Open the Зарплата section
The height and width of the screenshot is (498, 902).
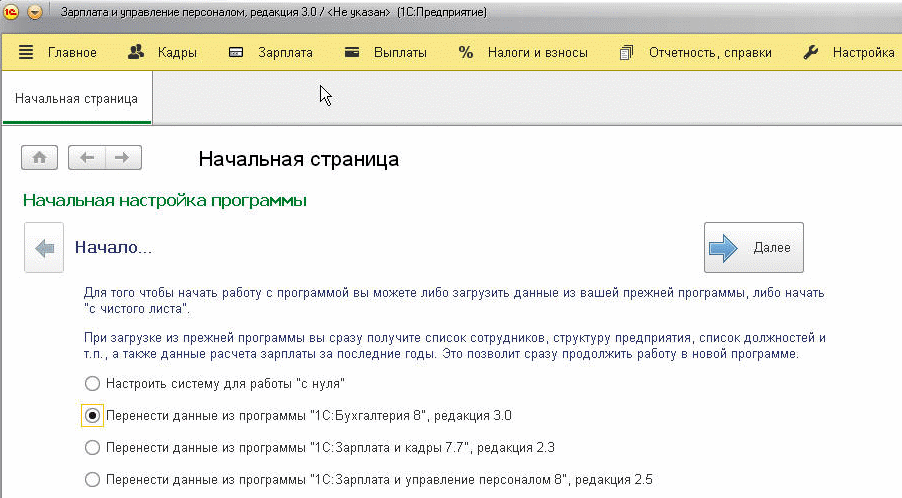[x=285, y=53]
